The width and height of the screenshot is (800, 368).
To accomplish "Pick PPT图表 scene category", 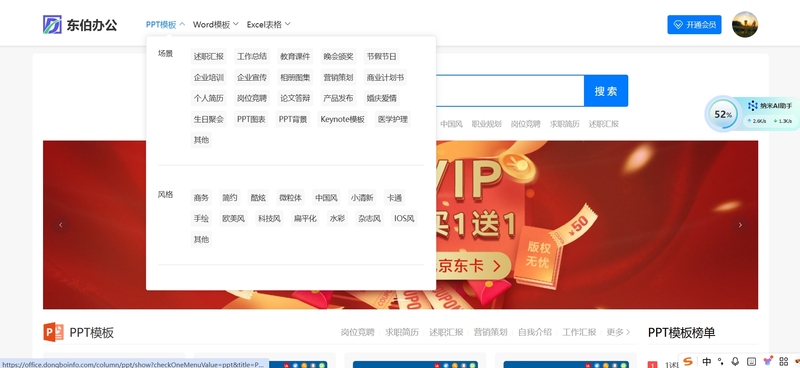I will pyautogui.click(x=251, y=119).
